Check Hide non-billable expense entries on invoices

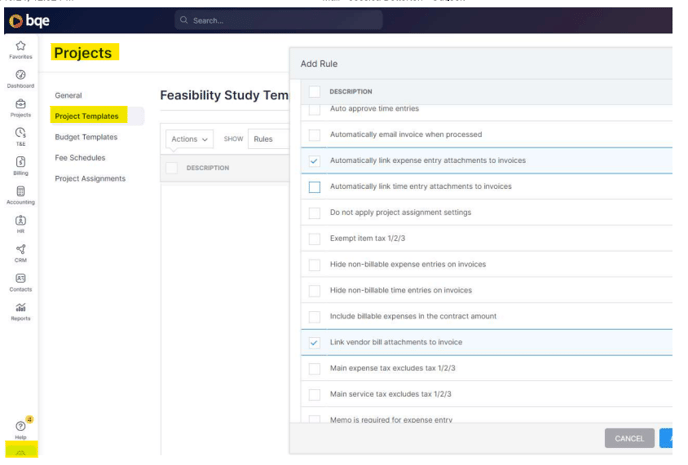(315, 265)
